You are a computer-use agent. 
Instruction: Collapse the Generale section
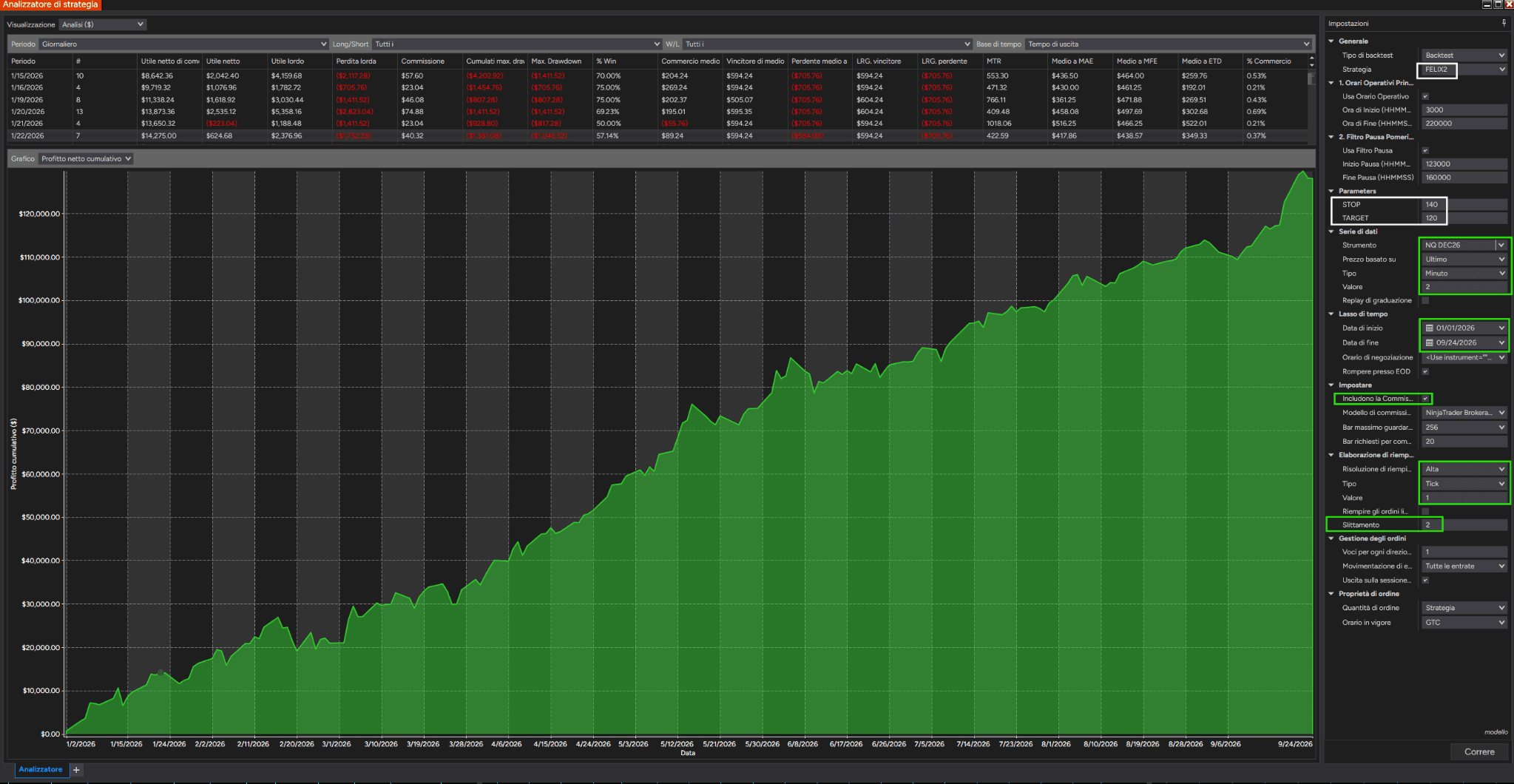click(x=1331, y=41)
